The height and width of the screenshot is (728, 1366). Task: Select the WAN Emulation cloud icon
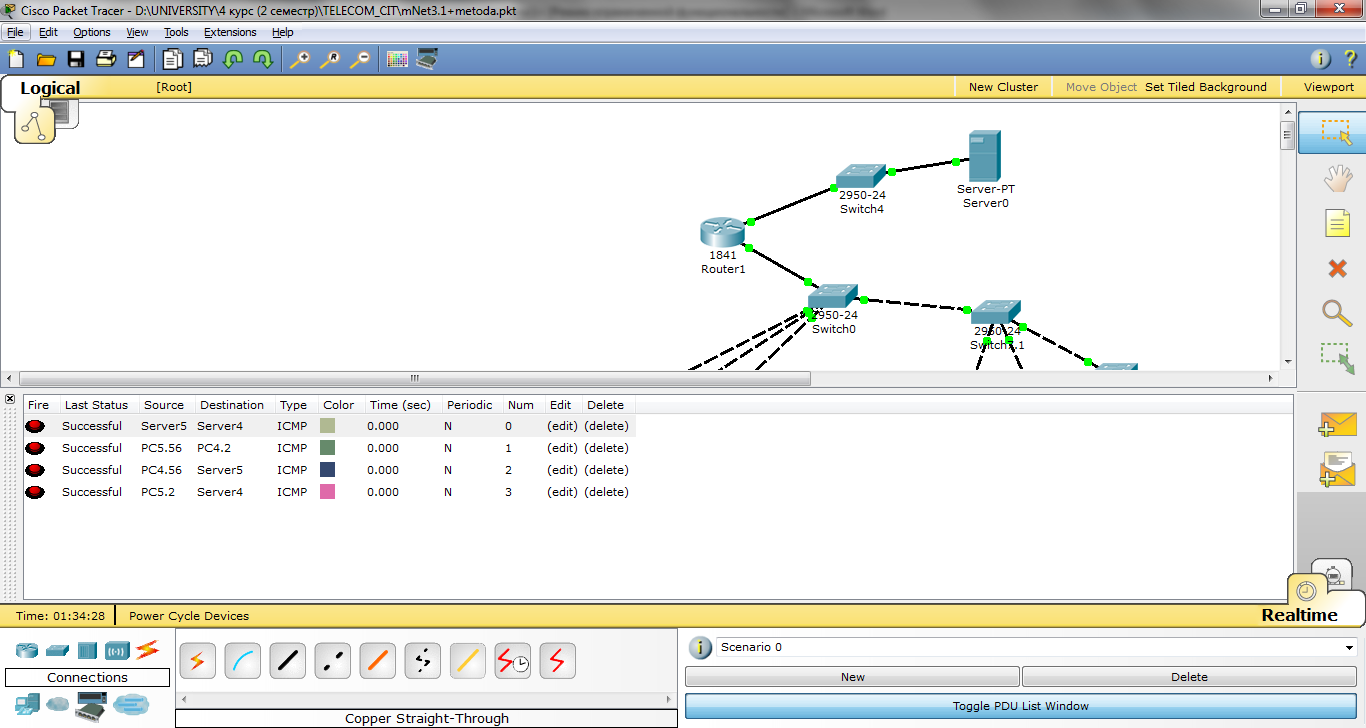(58, 705)
